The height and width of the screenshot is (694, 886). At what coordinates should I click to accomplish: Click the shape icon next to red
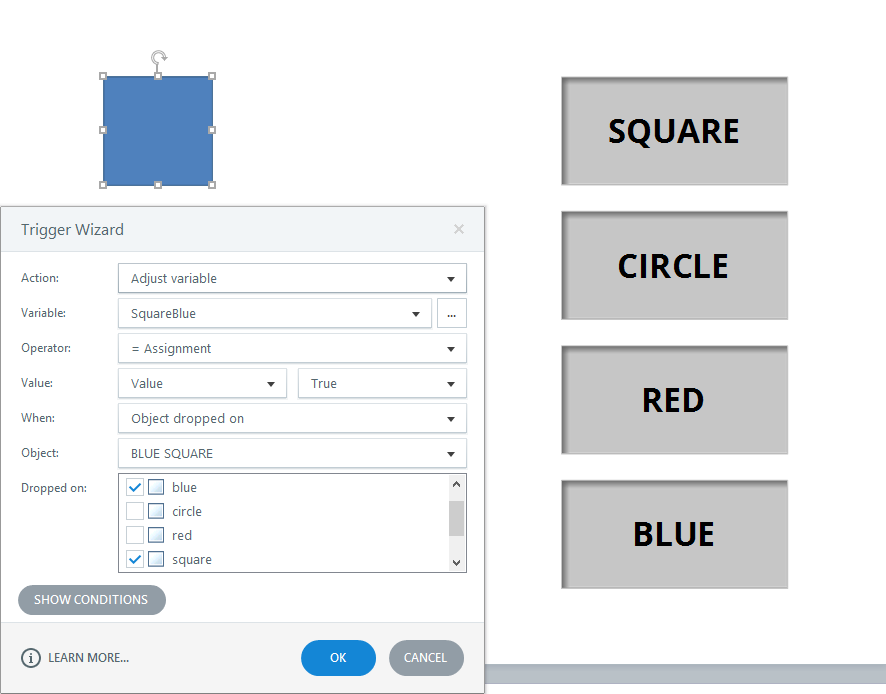click(x=156, y=535)
